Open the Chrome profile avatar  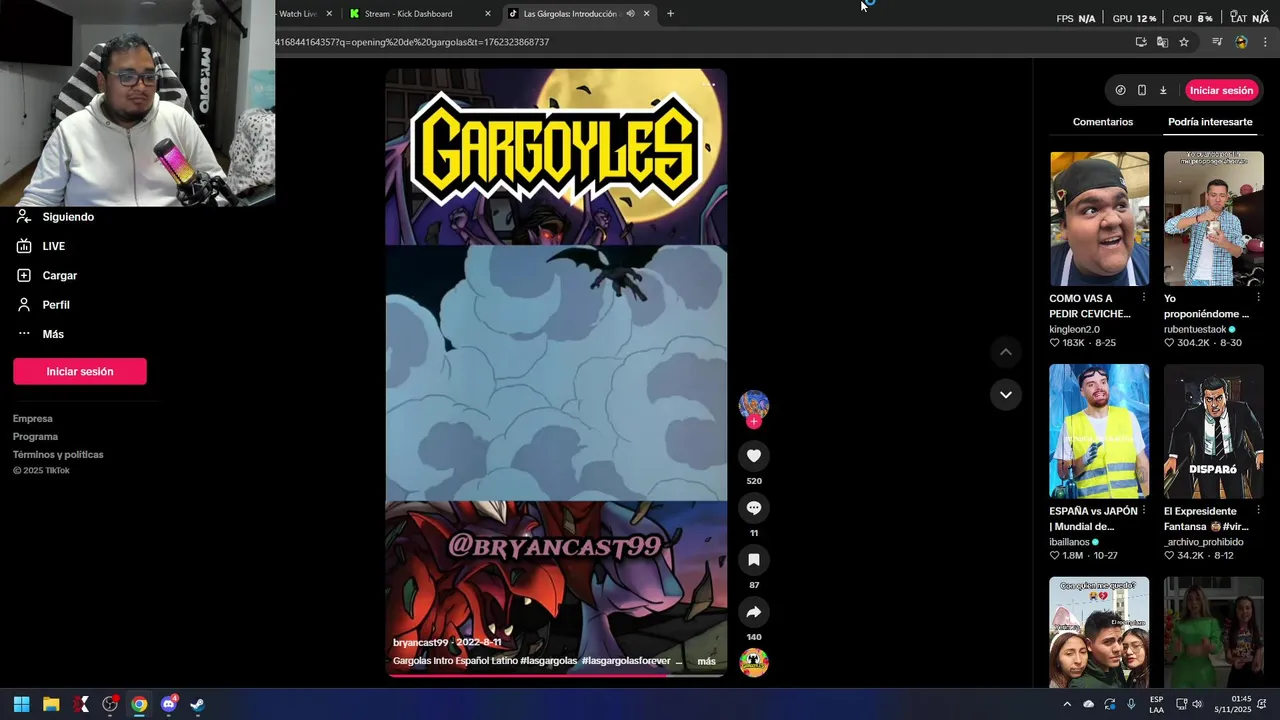coord(1241,42)
